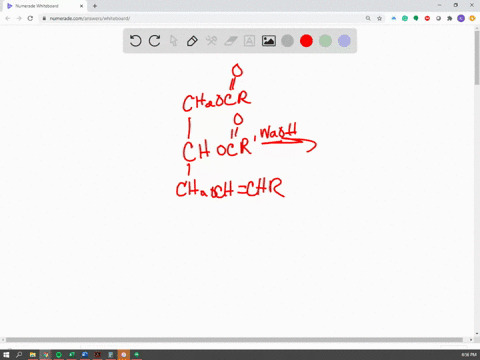This screenshot has width=480, height=360.
Task: Open the zoom magnifier in address bar
Action: pos(368,18)
